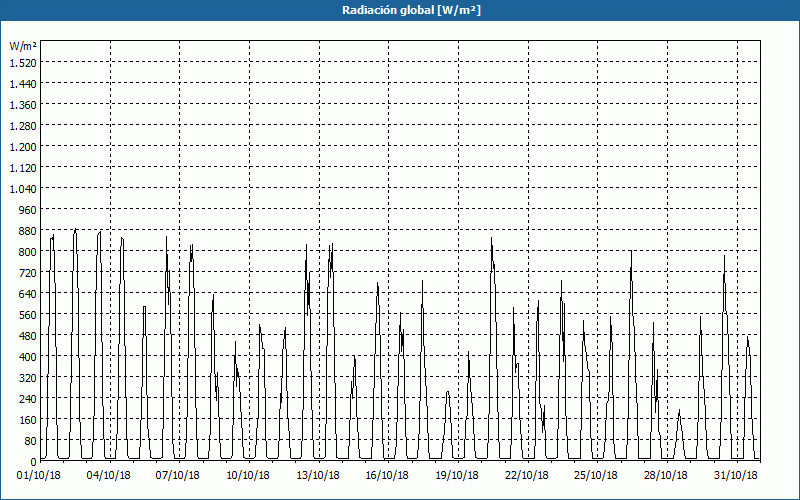Click the 16/10/18 date label
This screenshot has height=500, width=800.
[x=387, y=476]
